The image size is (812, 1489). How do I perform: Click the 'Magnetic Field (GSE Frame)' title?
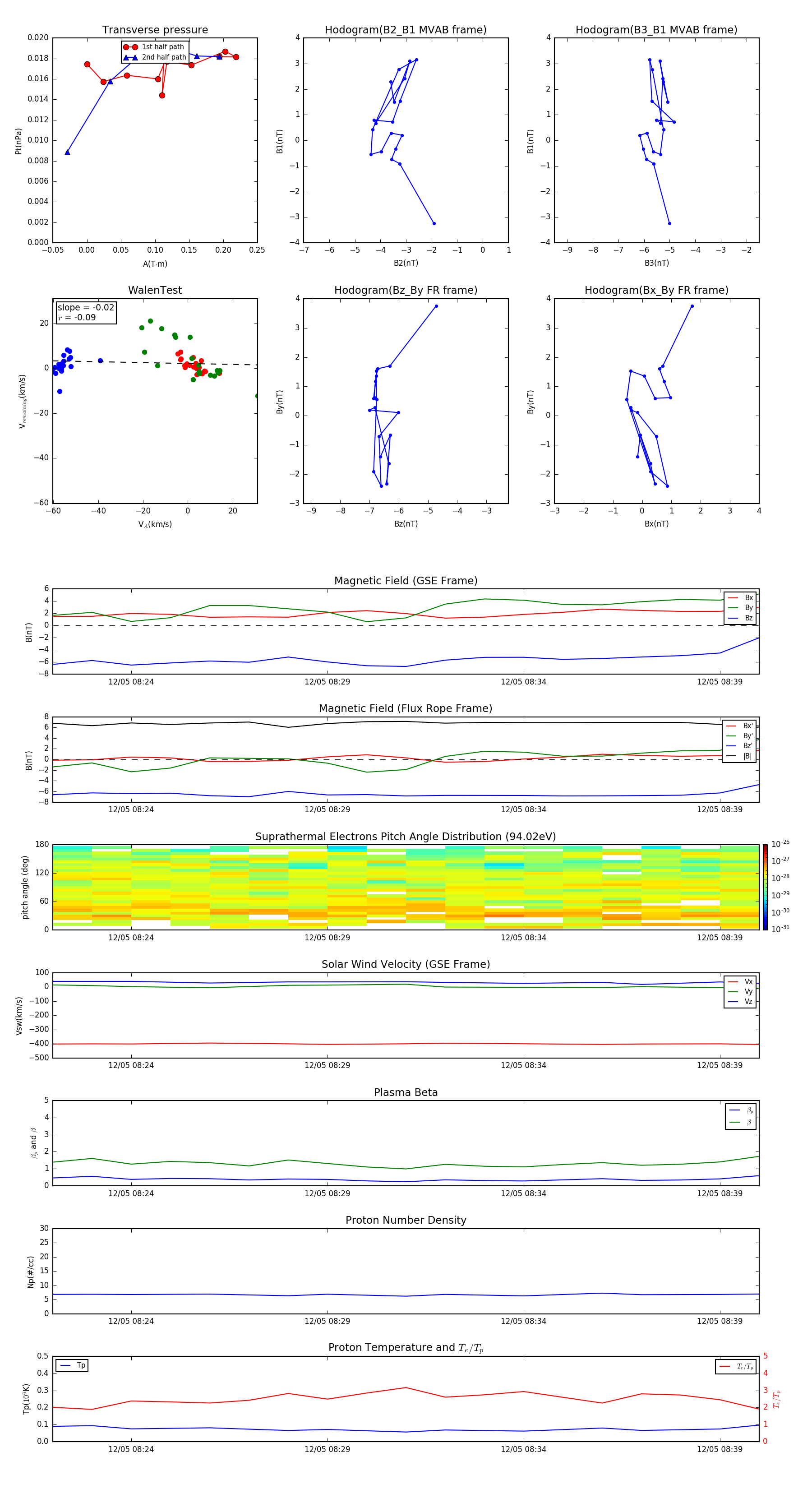click(x=406, y=581)
